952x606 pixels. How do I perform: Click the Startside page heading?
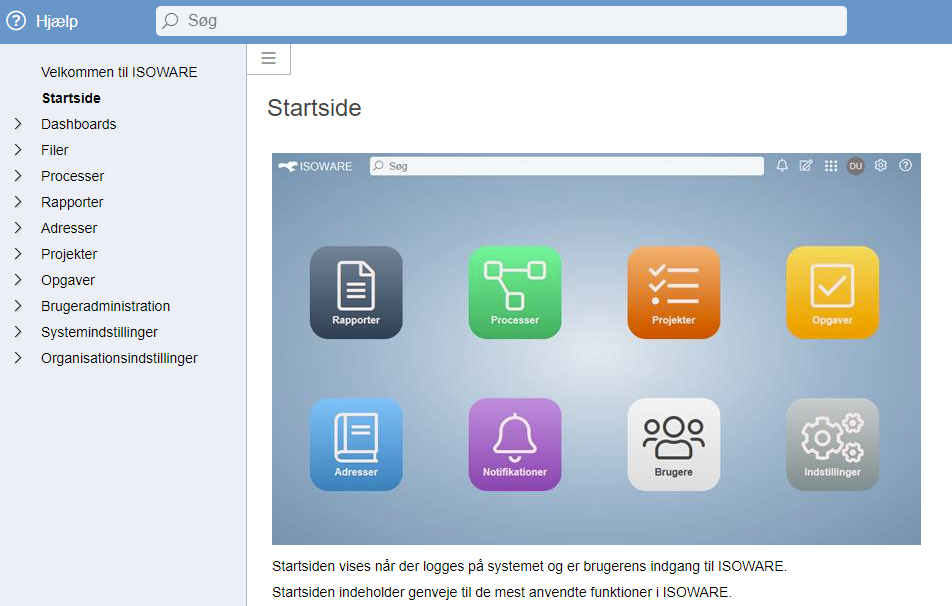pos(314,108)
